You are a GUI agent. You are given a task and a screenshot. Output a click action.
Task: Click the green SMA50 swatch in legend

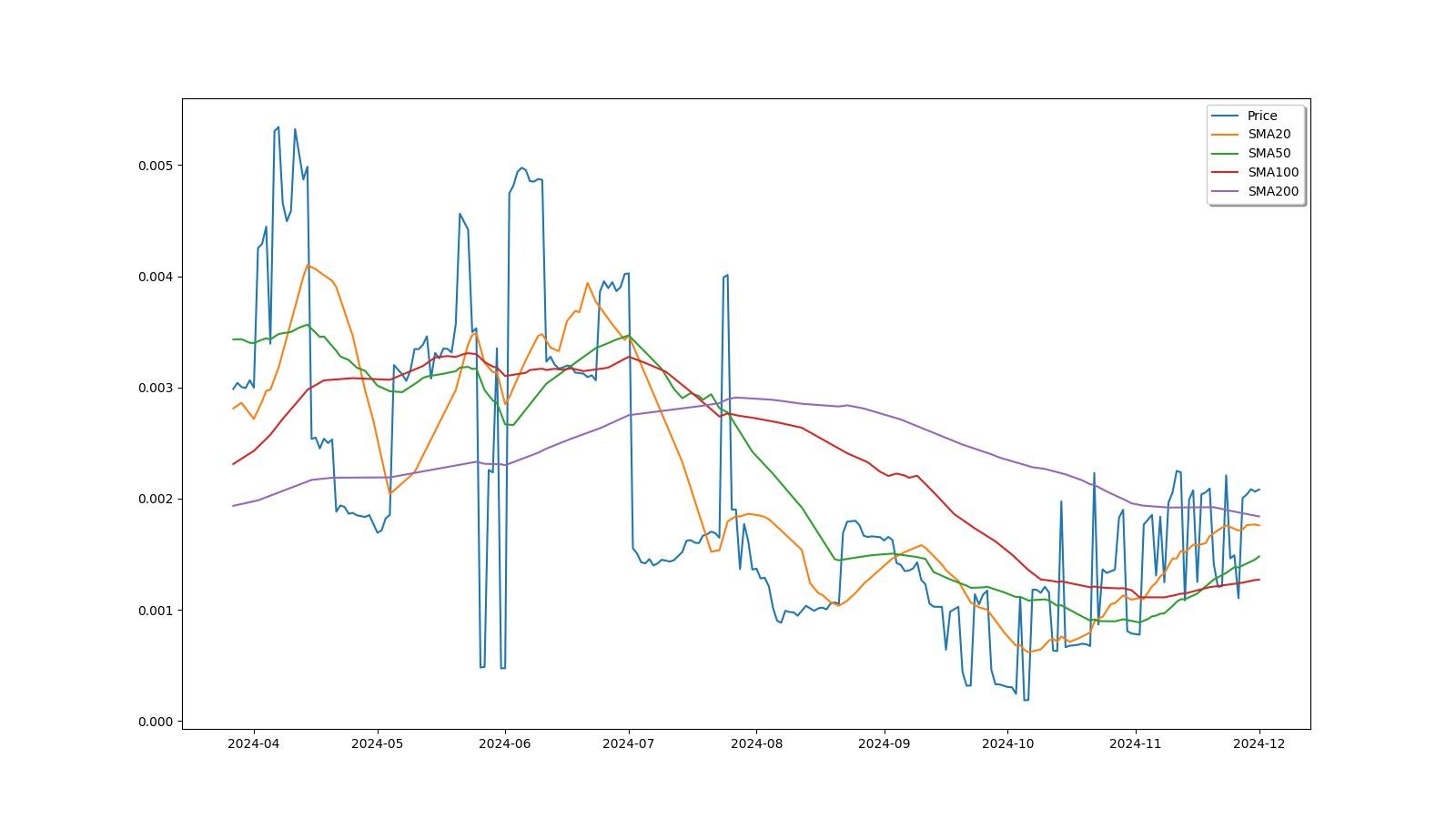click(1226, 154)
